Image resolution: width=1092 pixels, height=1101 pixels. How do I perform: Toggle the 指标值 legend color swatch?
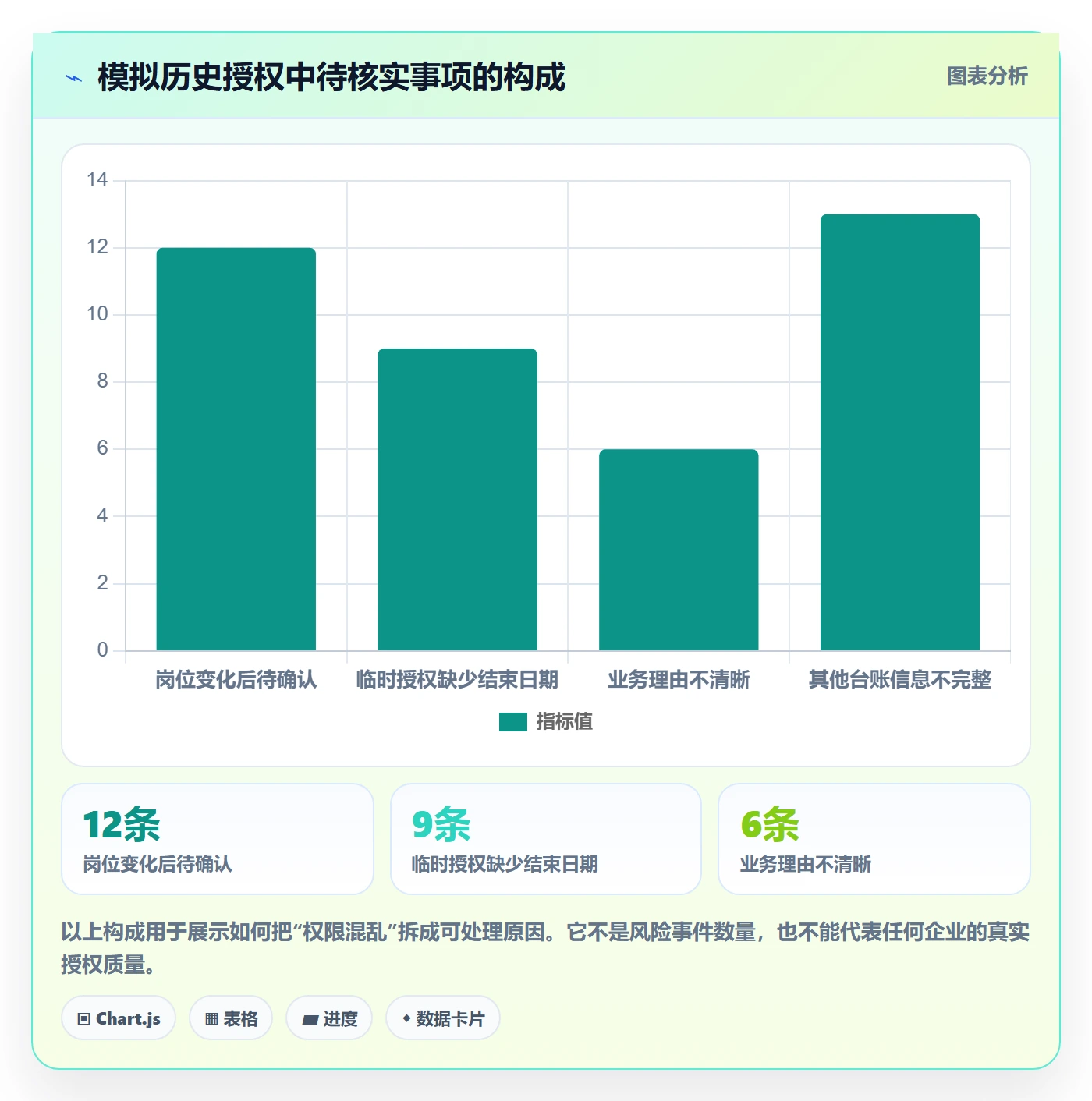[513, 722]
